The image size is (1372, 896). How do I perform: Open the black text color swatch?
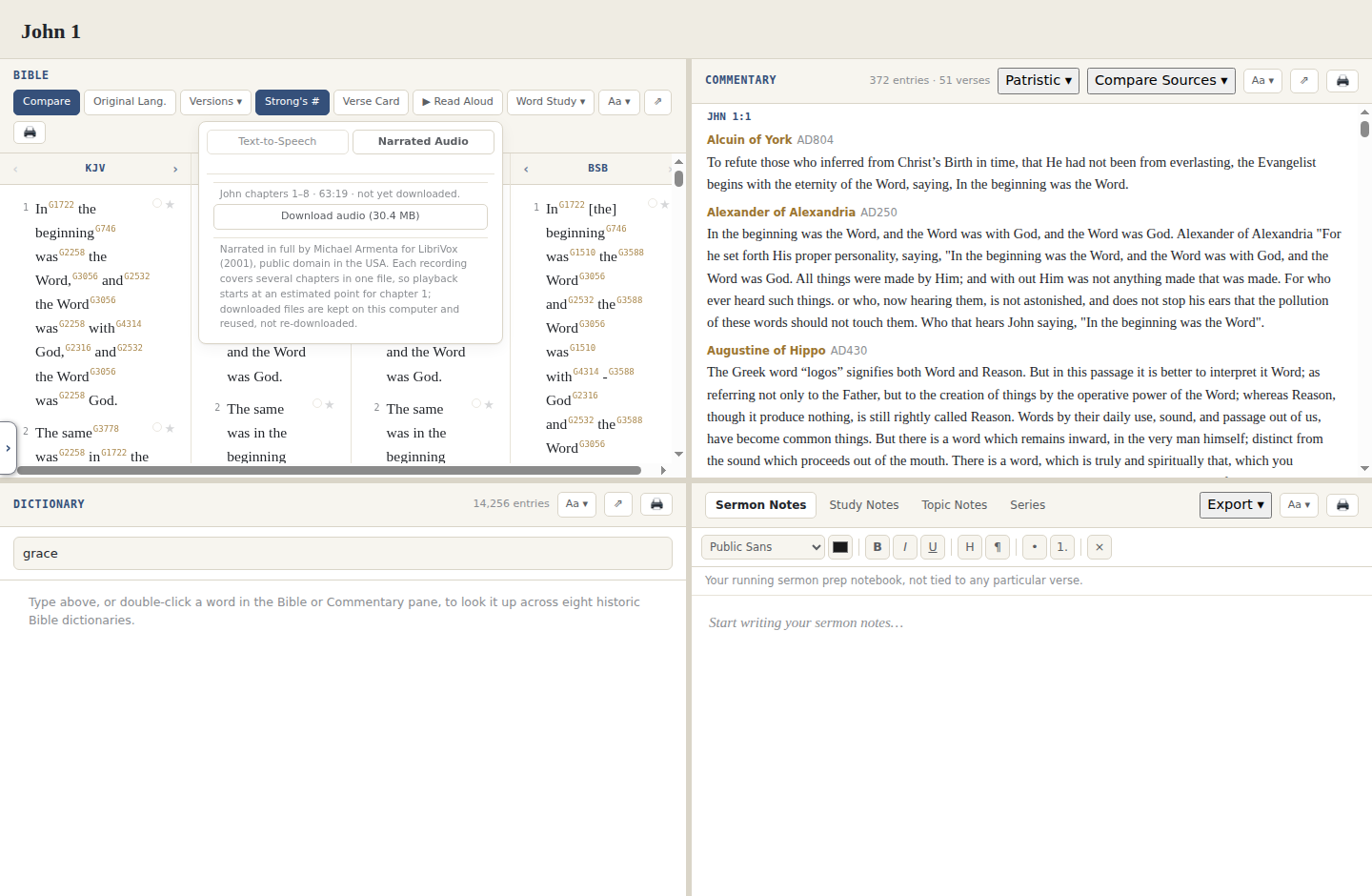[x=840, y=547]
